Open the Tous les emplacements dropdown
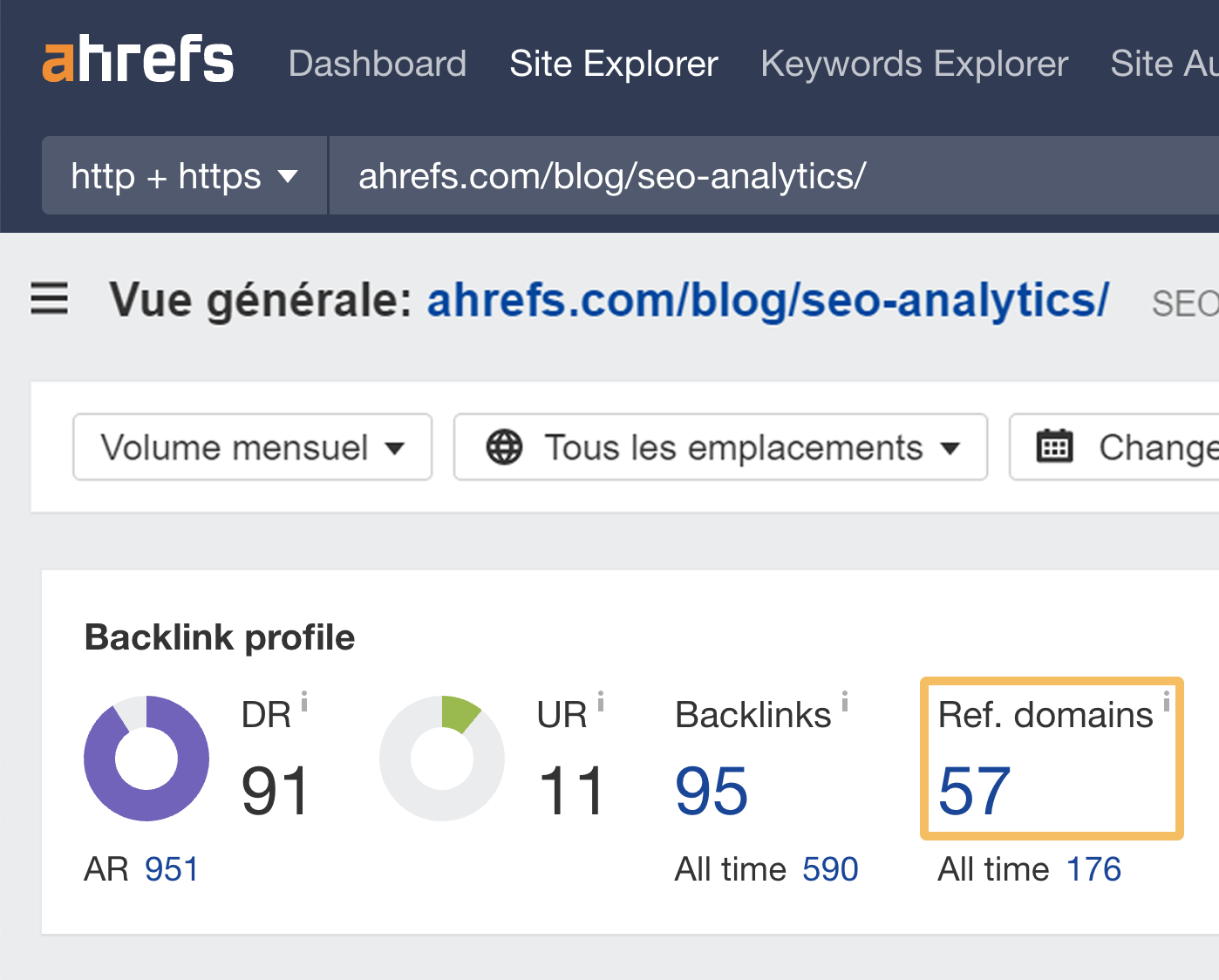The image size is (1219, 980). (719, 447)
